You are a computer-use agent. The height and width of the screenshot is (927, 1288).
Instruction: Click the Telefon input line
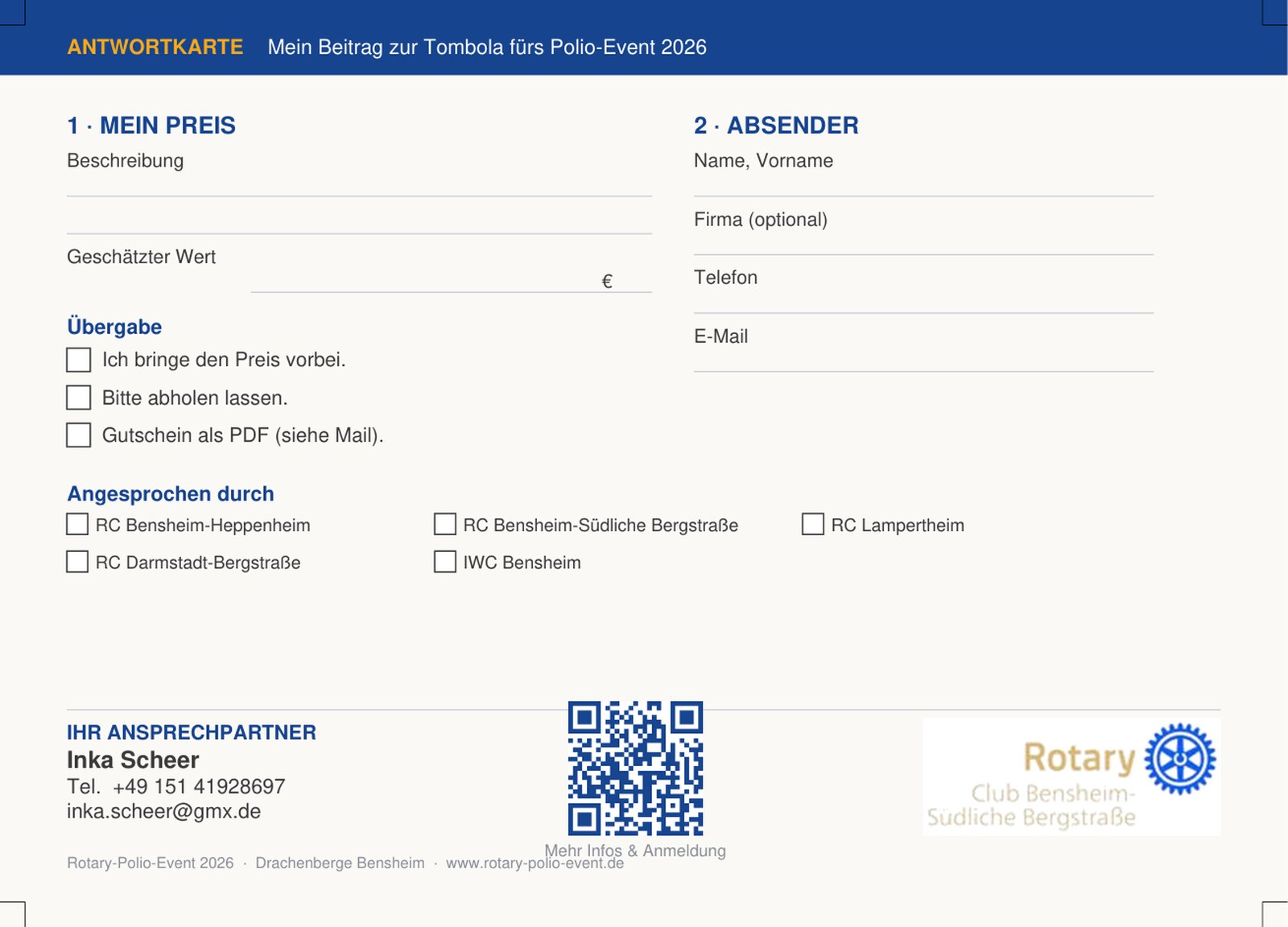coord(923,302)
